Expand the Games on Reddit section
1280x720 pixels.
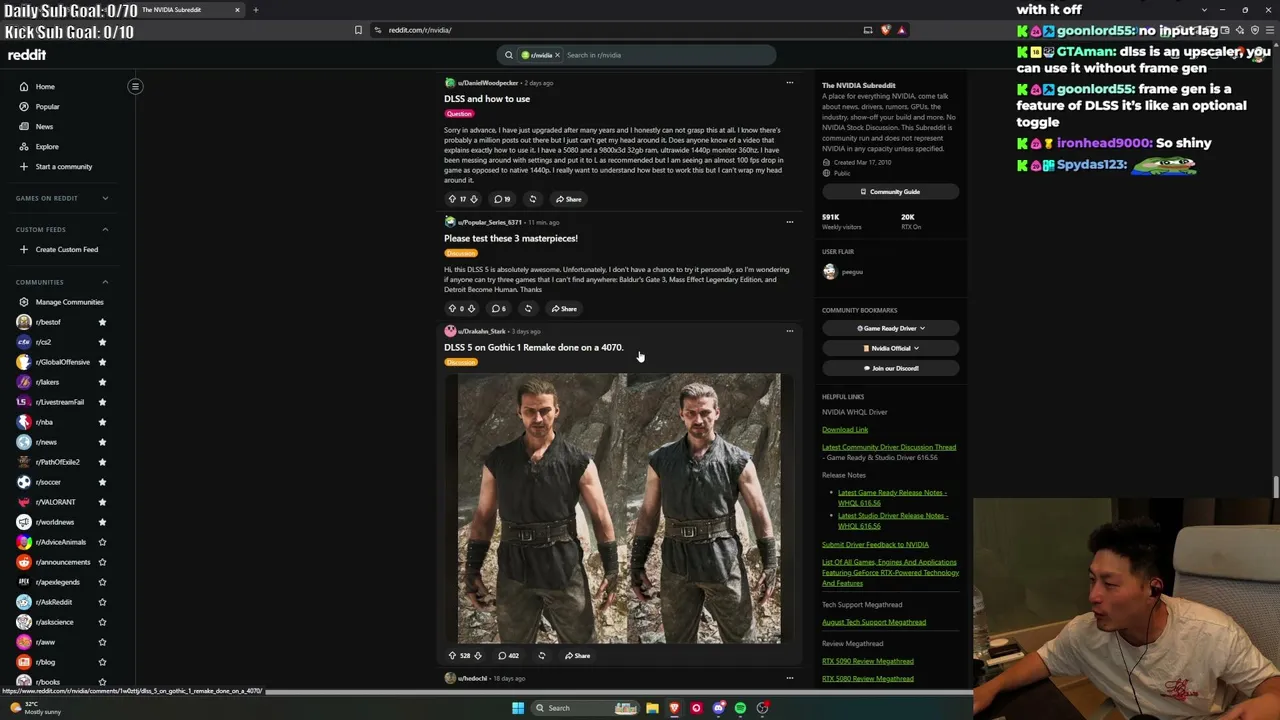coord(105,198)
